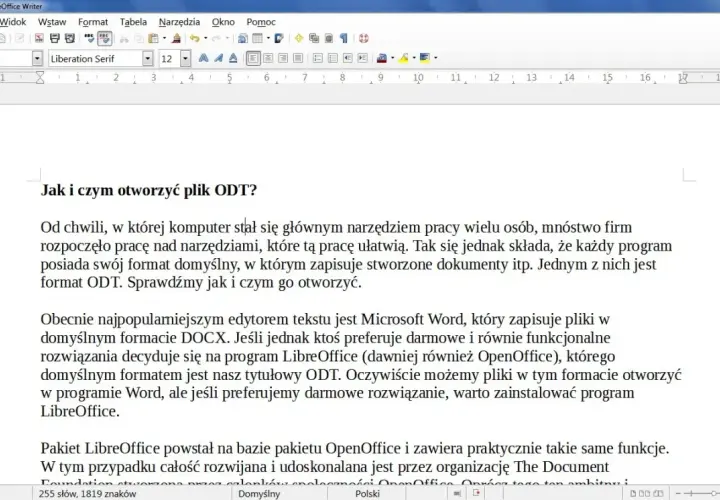The image size is (720, 500).
Task: Align paragraph right
Action: (x=283, y=58)
